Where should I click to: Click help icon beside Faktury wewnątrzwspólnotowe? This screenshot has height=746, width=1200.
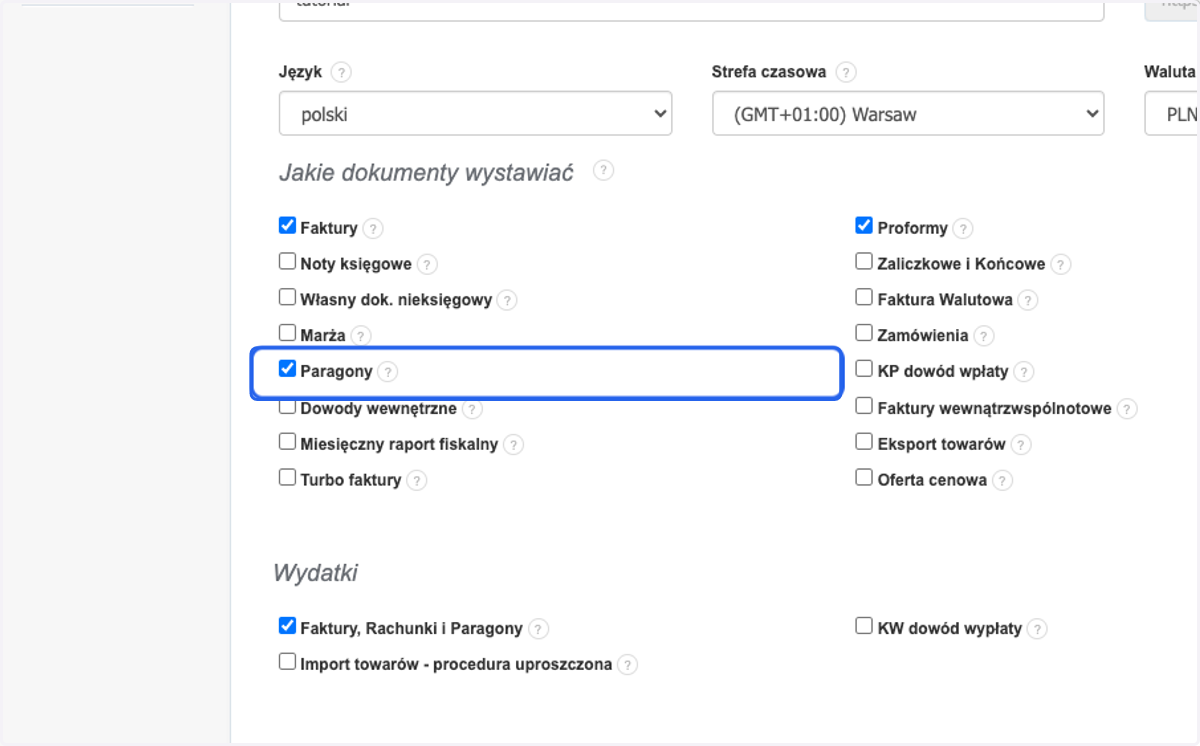click(x=1127, y=409)
